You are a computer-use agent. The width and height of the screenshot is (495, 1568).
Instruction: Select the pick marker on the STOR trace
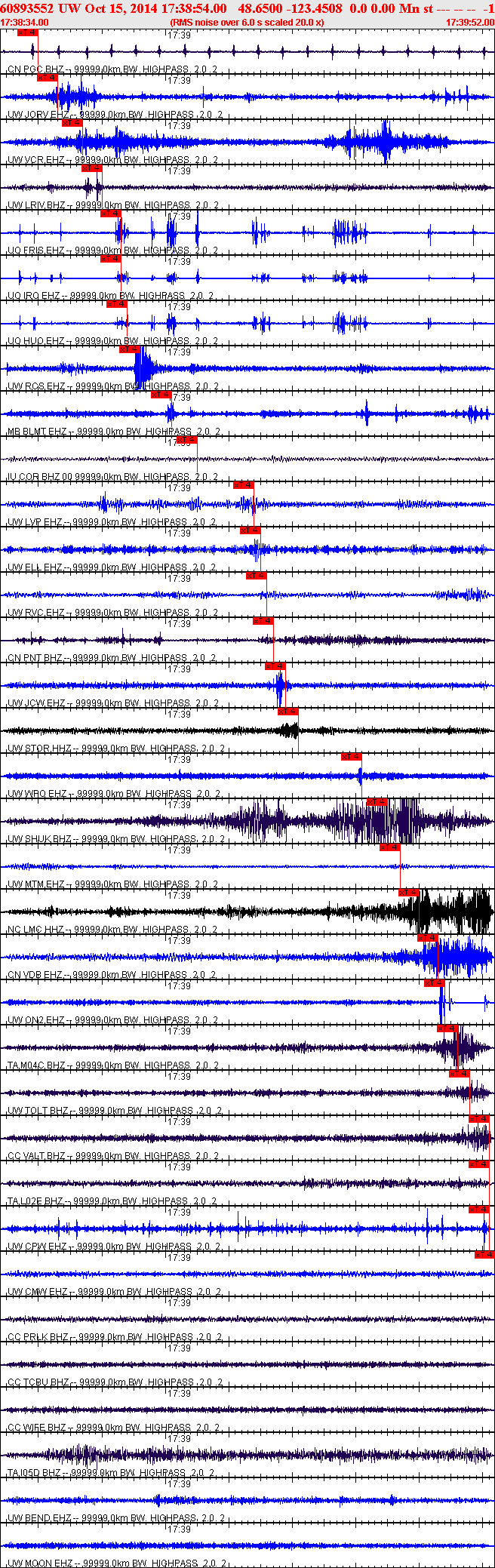click(288, 712)
